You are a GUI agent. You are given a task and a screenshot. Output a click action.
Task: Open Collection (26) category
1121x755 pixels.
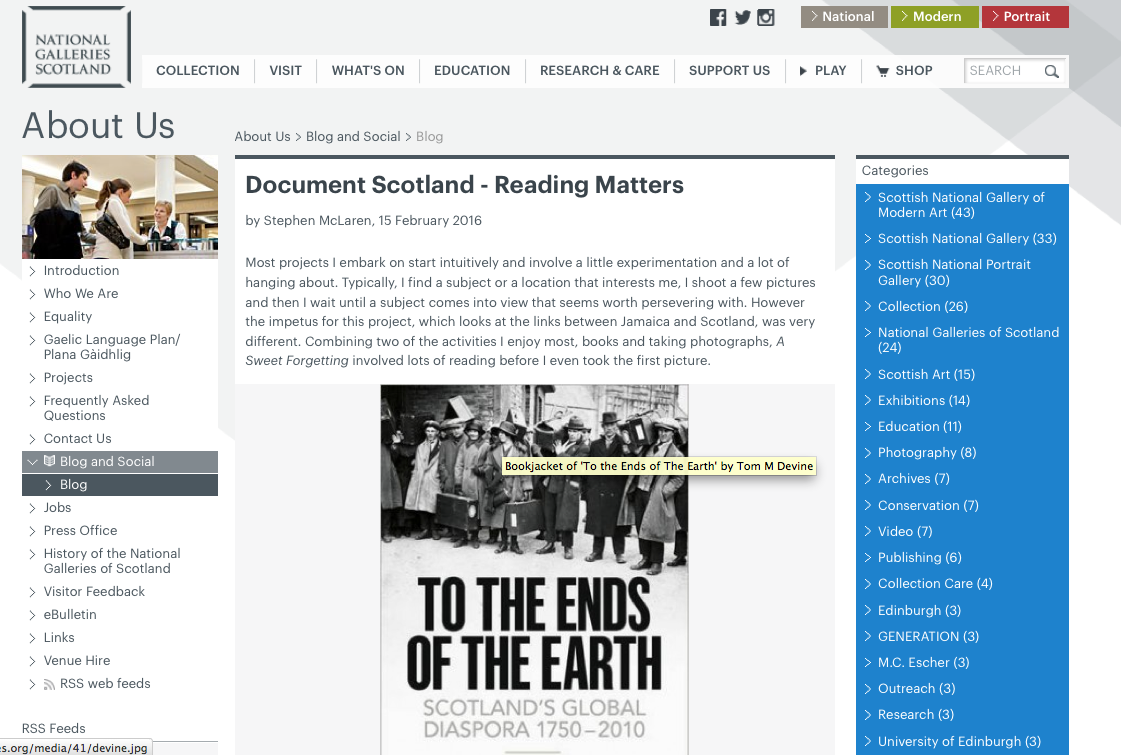coord(923,307)
